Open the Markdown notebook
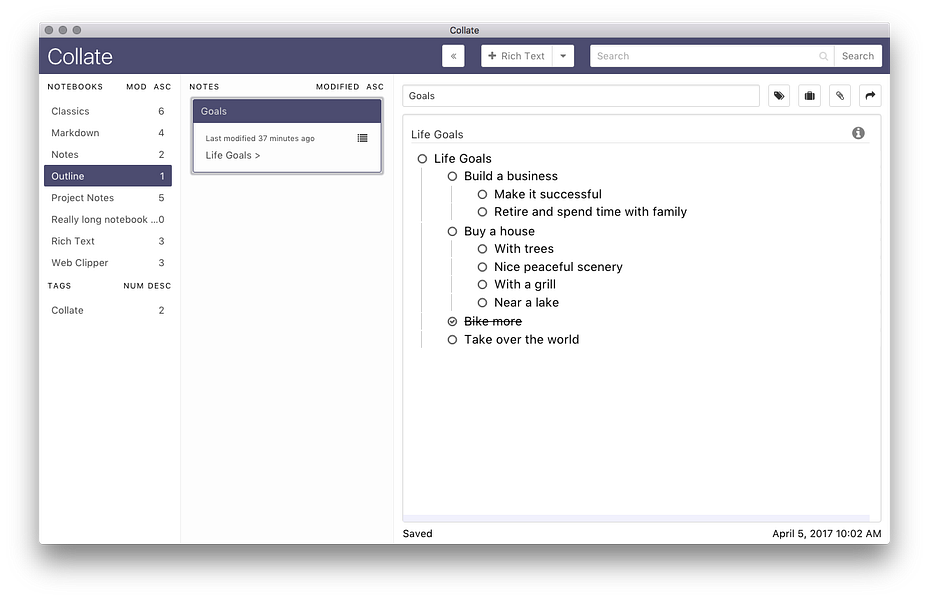This screenshot has width=929, height=600. coord(108,133)
